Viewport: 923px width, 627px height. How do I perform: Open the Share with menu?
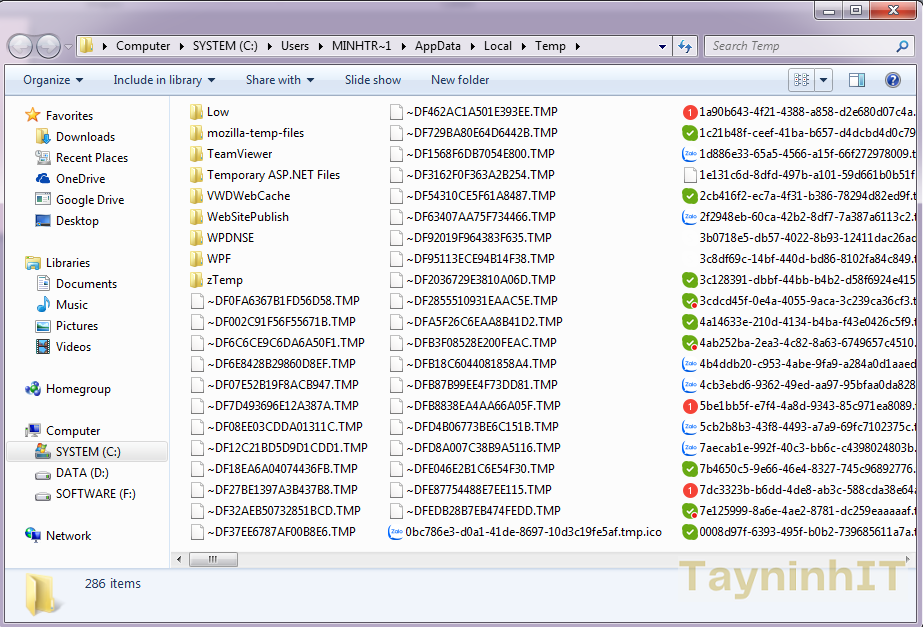pyautogui.click(x=279, y=80)
